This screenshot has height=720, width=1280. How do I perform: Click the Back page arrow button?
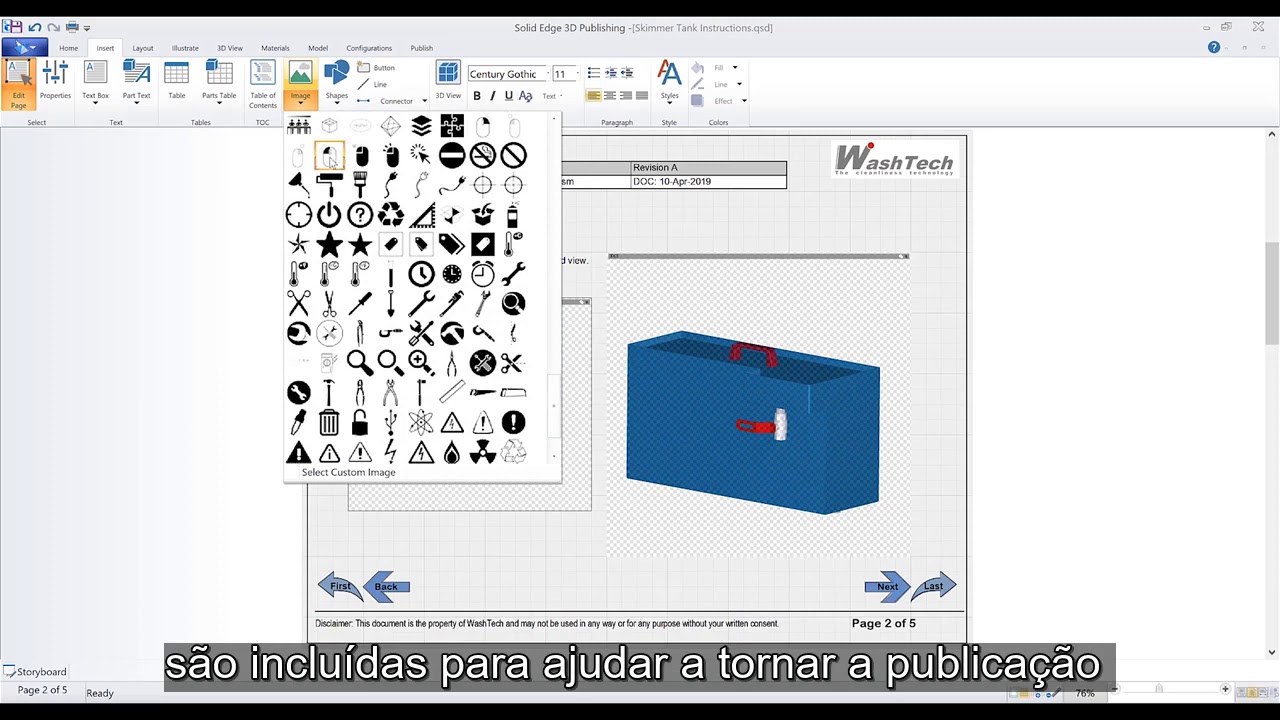(x=386, y=587)
